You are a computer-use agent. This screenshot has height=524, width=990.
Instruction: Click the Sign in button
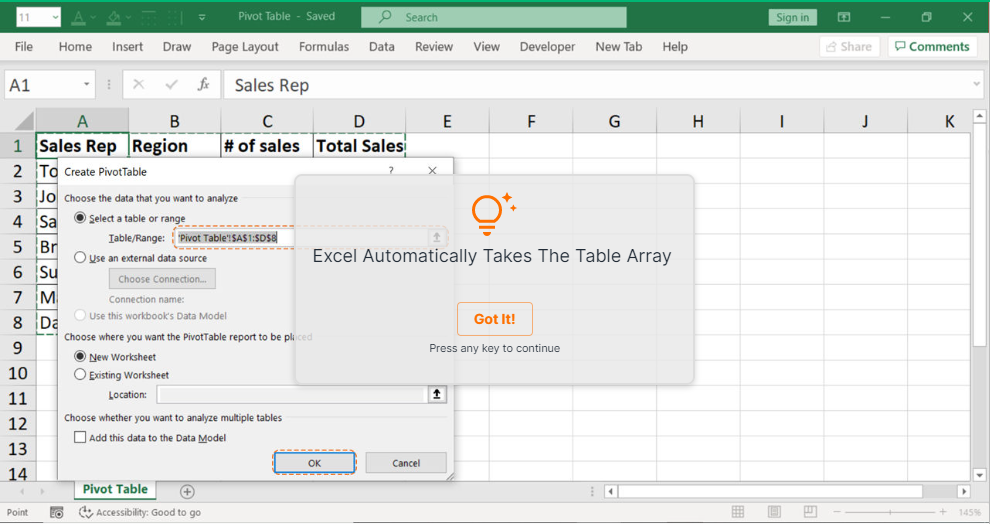(x=792, y=18)
